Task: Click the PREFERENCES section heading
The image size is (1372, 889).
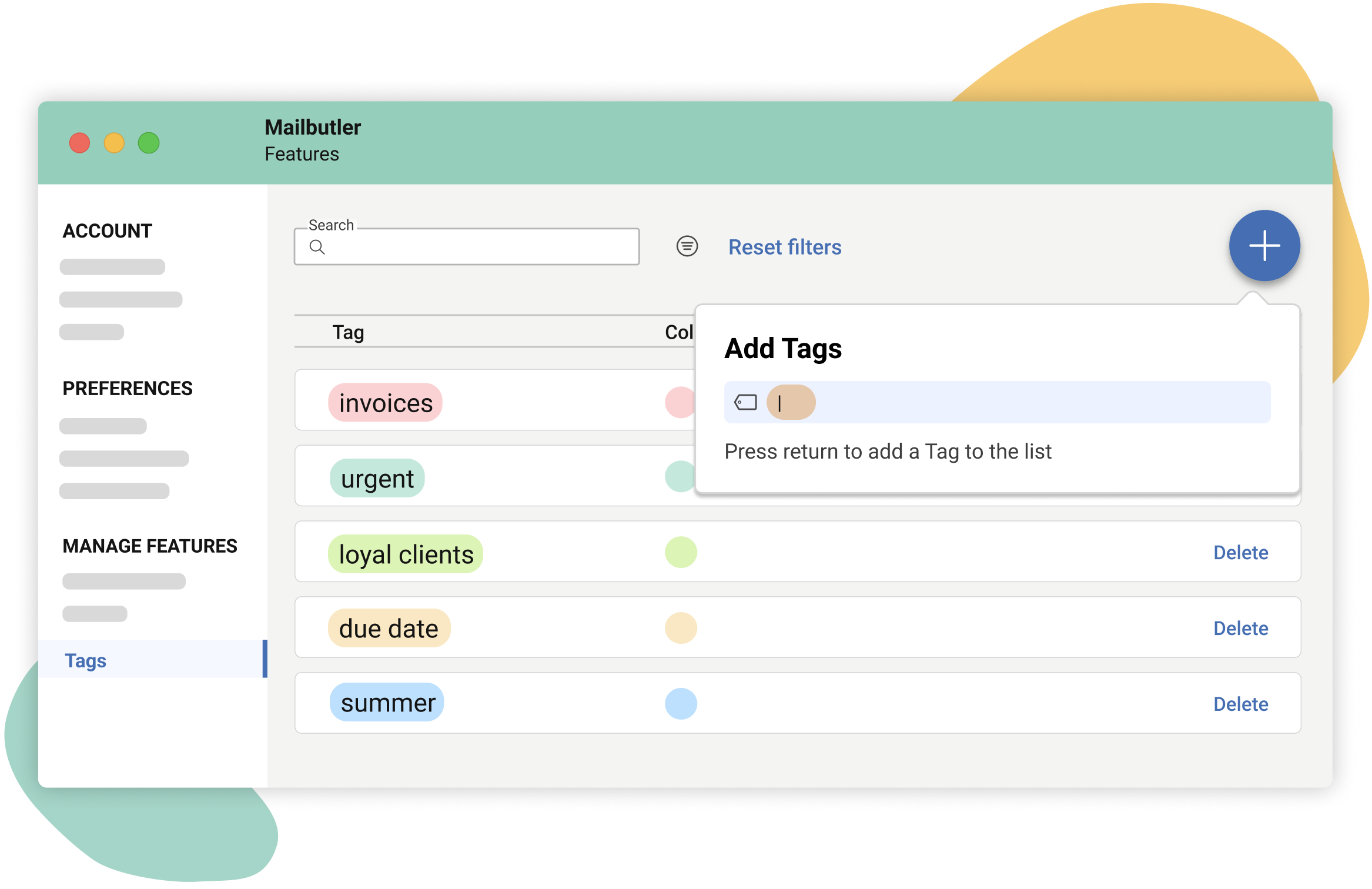Action: 128,389
